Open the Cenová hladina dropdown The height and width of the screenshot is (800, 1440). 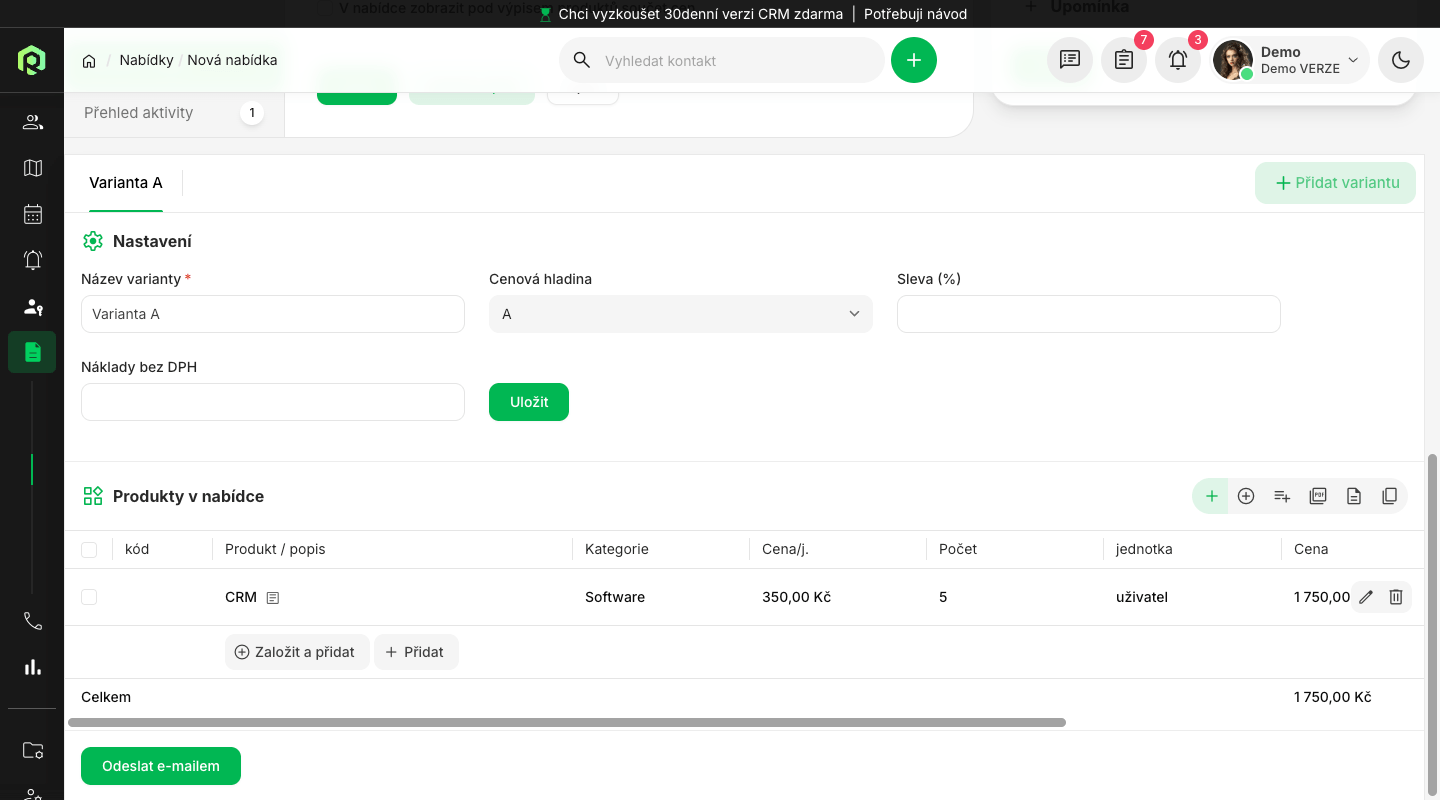[x=680, y=314]
